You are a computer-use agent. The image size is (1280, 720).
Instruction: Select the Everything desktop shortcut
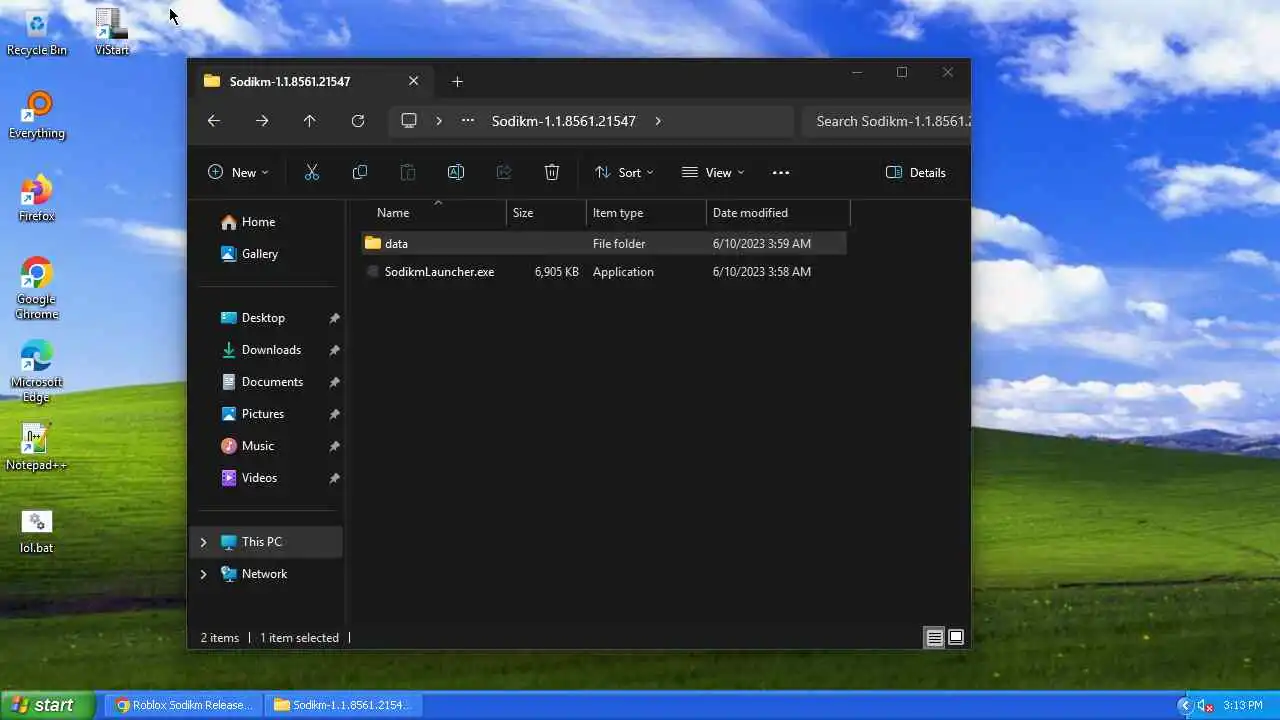tap(37, 115)
